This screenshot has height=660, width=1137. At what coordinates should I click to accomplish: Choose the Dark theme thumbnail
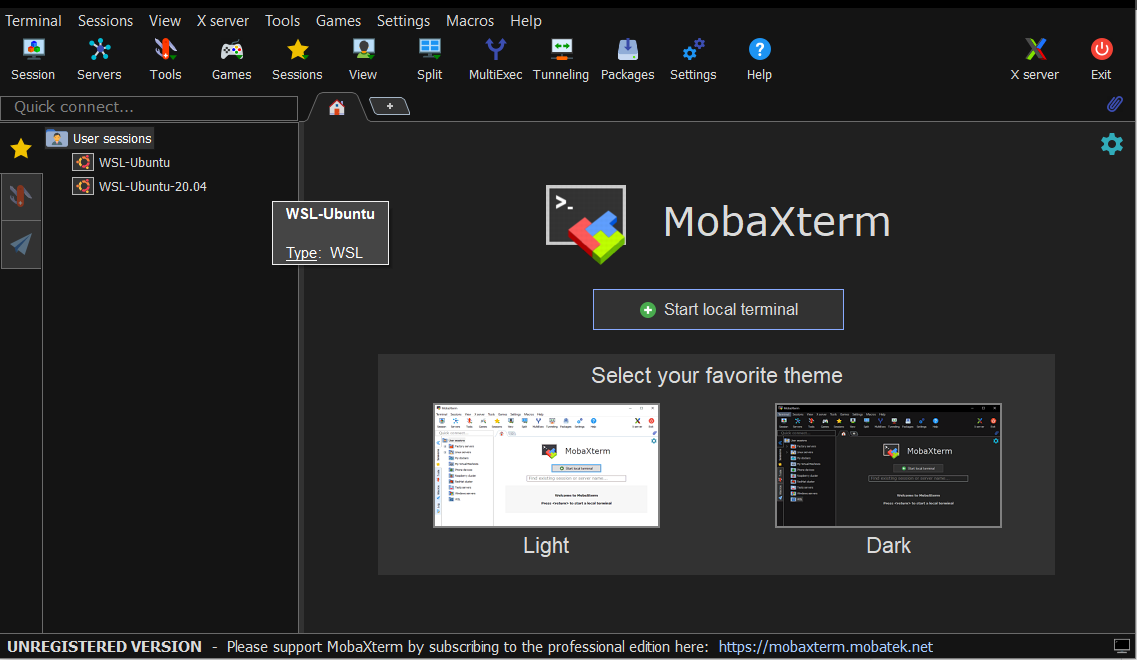pyautogui.click(x=888, y=465)
